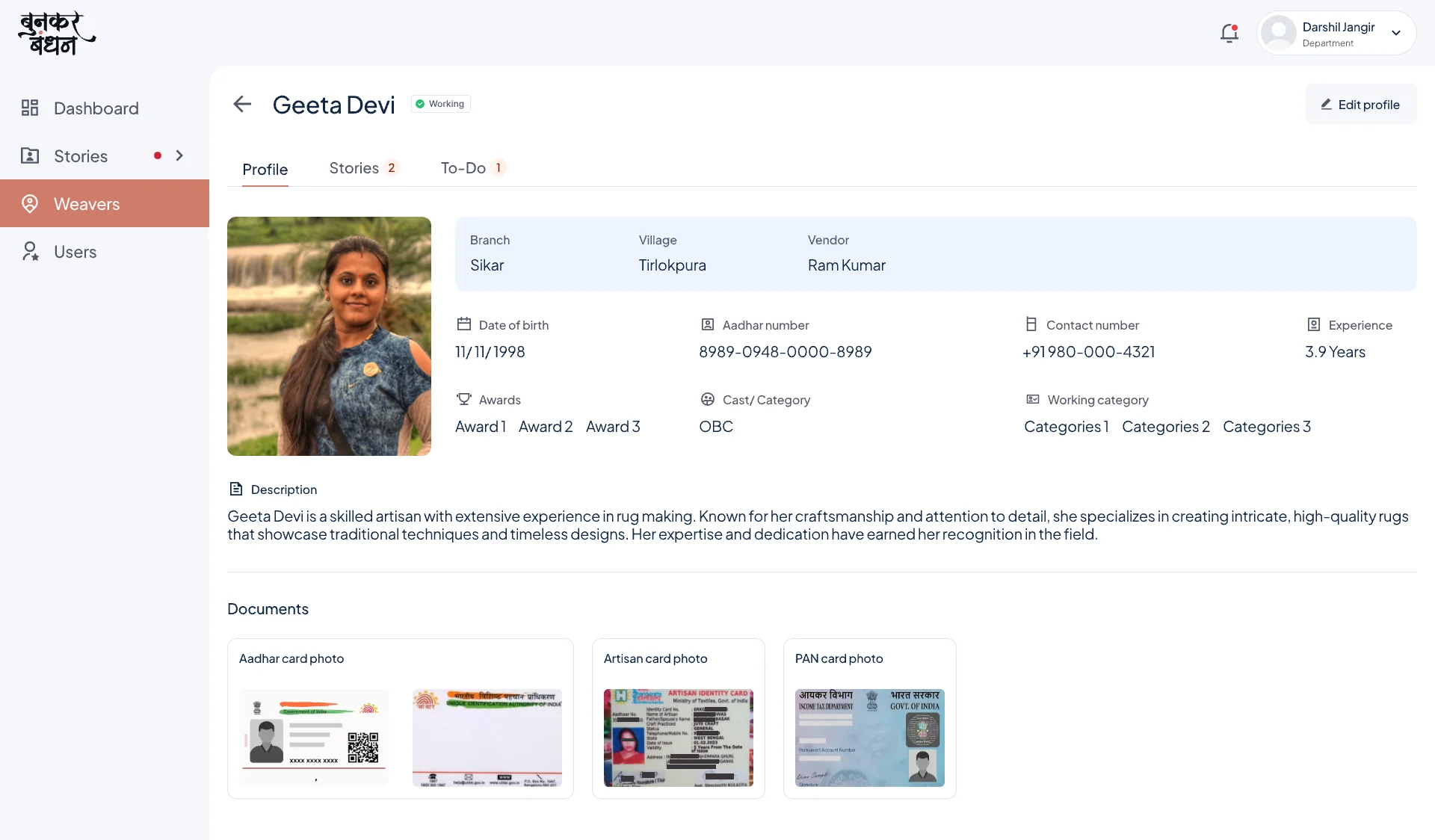This screenshot has width=1435, height=840.
Task: Click the Working category card icon
Action: (1033, 399)
